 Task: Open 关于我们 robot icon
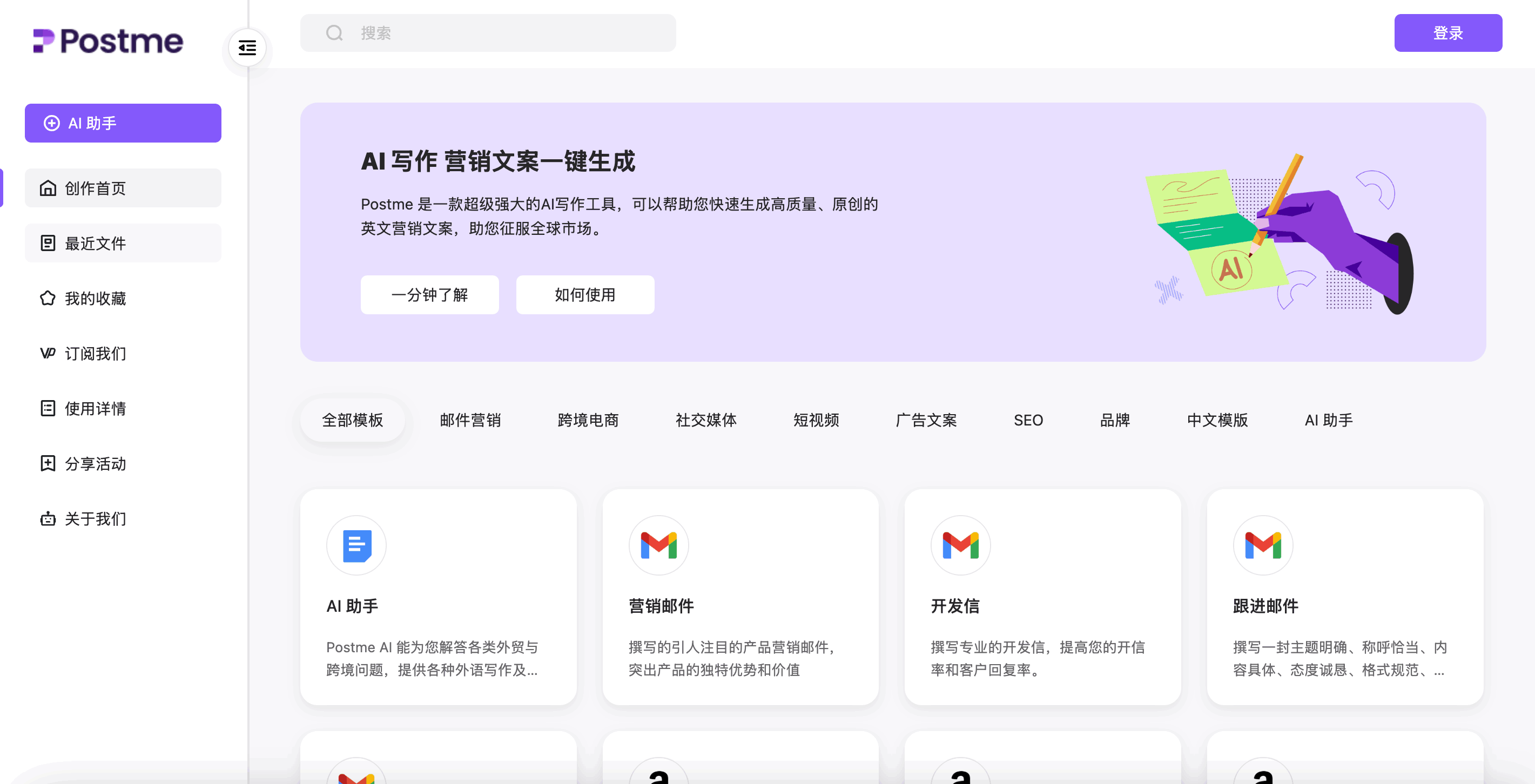[48, 519]
